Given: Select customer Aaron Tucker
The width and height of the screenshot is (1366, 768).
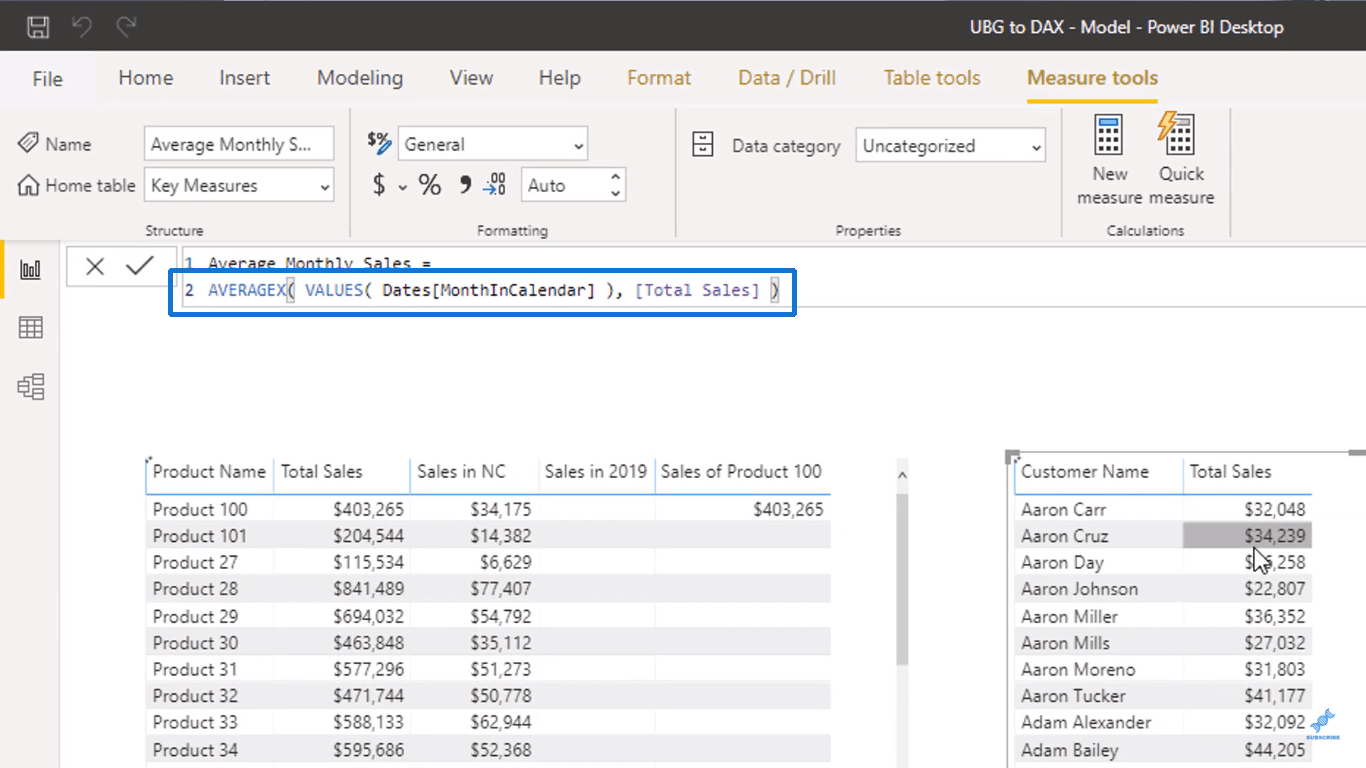Looking at the screenshot, I should [1073, 696].
